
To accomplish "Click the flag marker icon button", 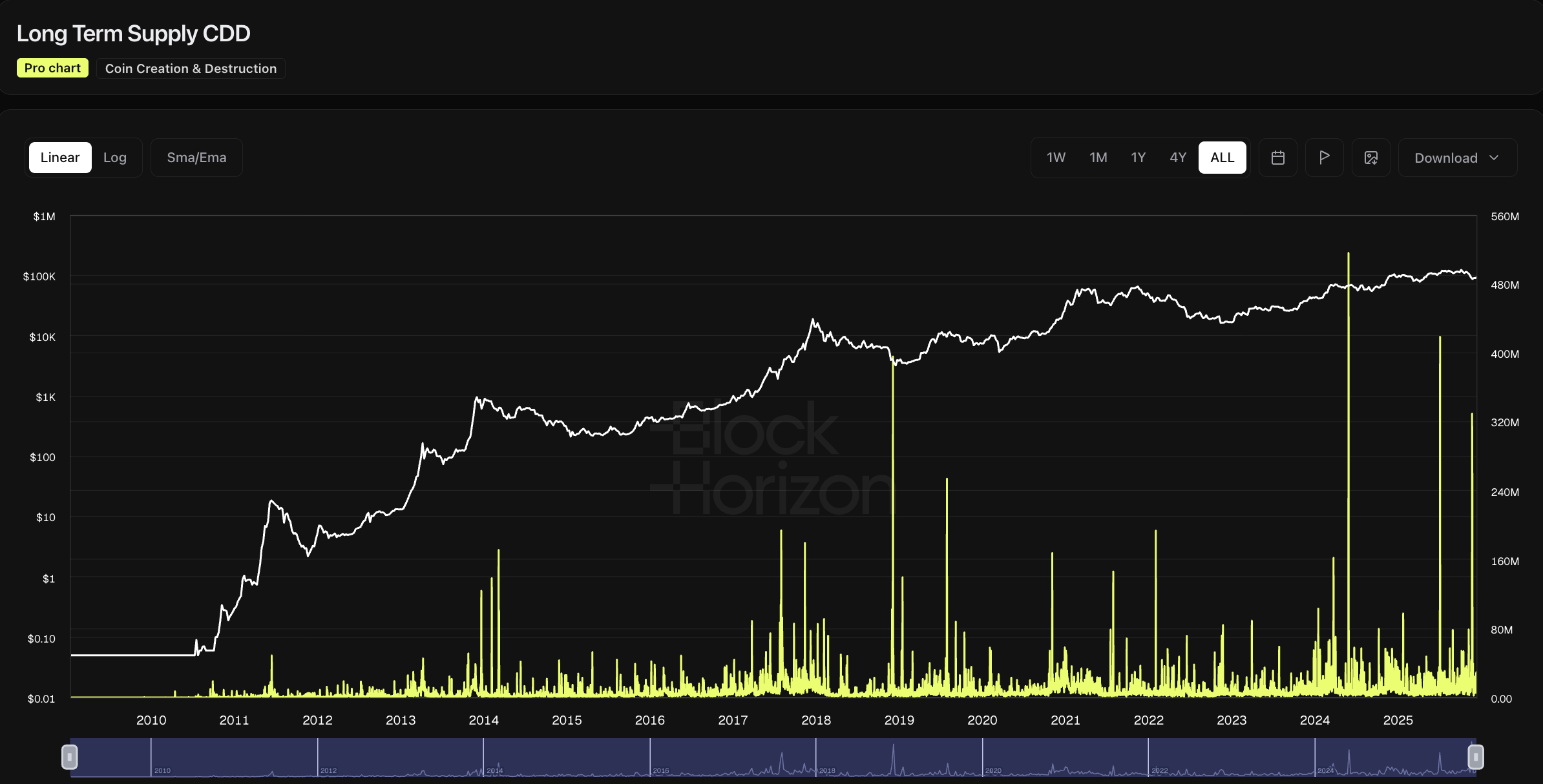I will click(1324, 158).
